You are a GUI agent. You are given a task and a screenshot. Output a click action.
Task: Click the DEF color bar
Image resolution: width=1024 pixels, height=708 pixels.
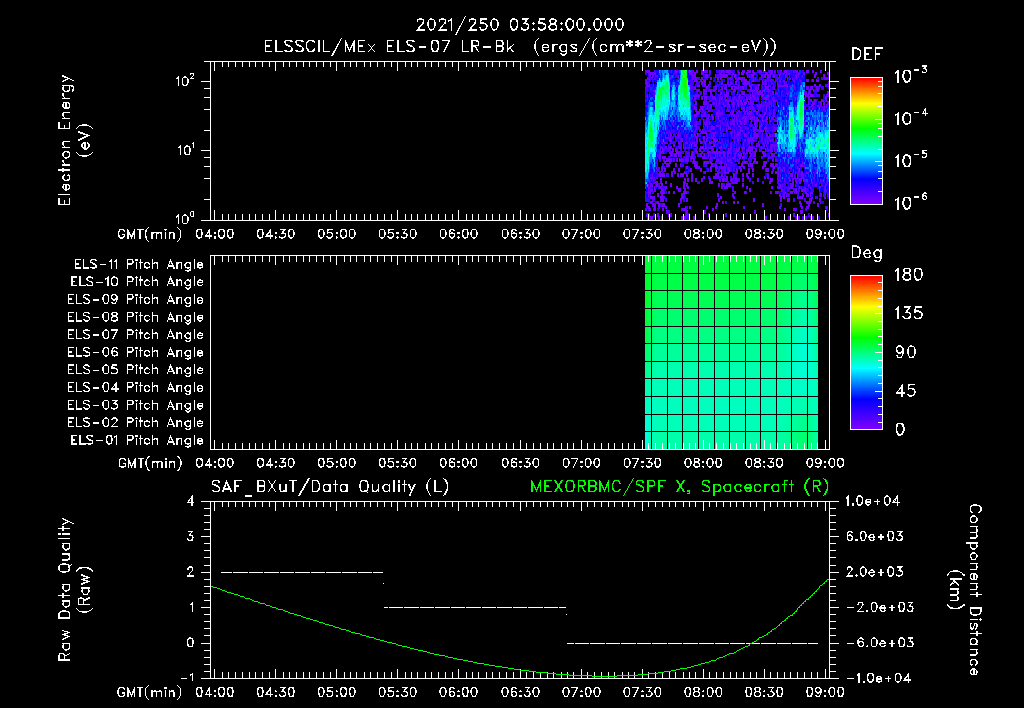coord(866,140)
